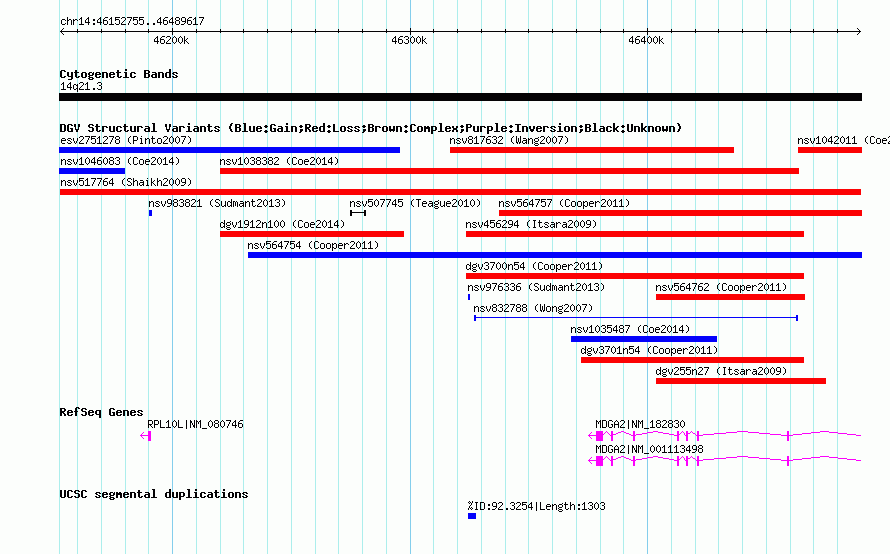Image resolution: width=890 pixels, height=554 pixels.
Task: Click the RefSeq Genes track title
Action: 101,412
